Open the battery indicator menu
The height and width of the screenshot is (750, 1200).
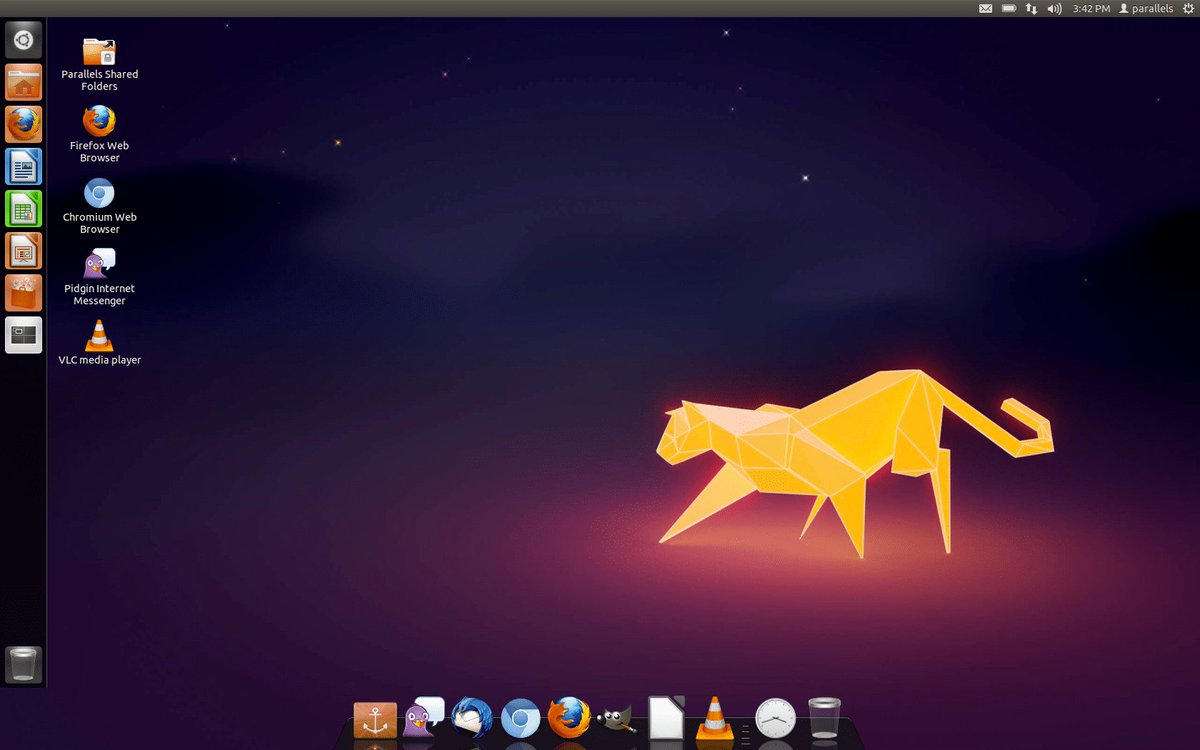coord(1009,8)
